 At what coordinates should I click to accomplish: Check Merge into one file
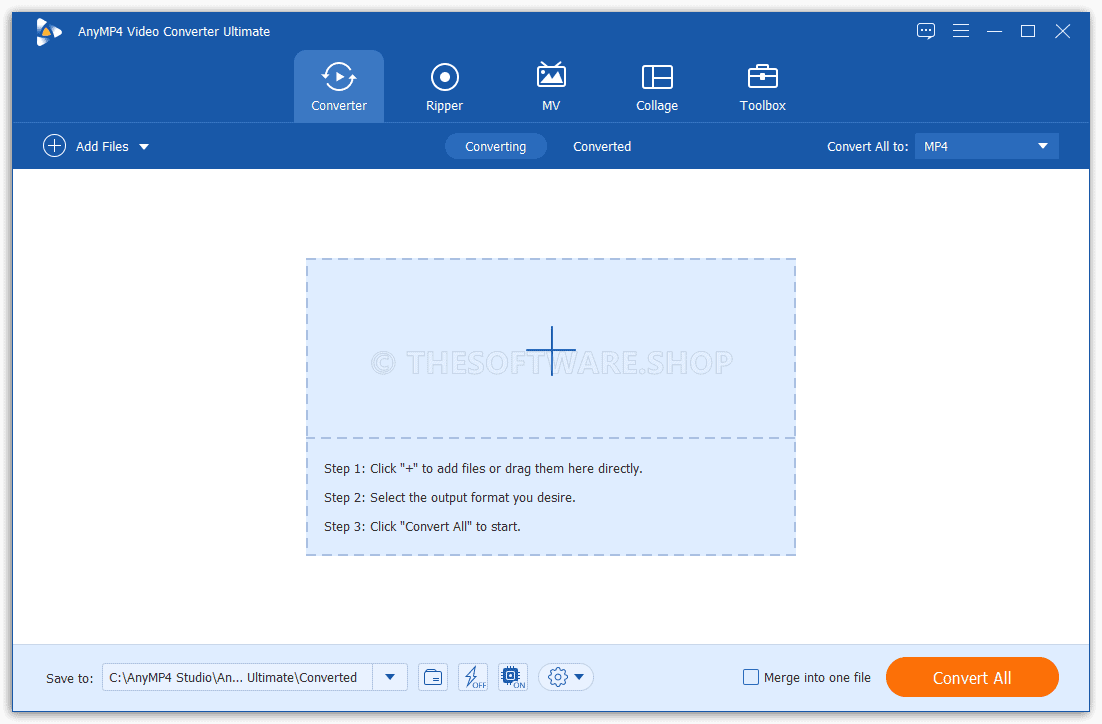751,678
